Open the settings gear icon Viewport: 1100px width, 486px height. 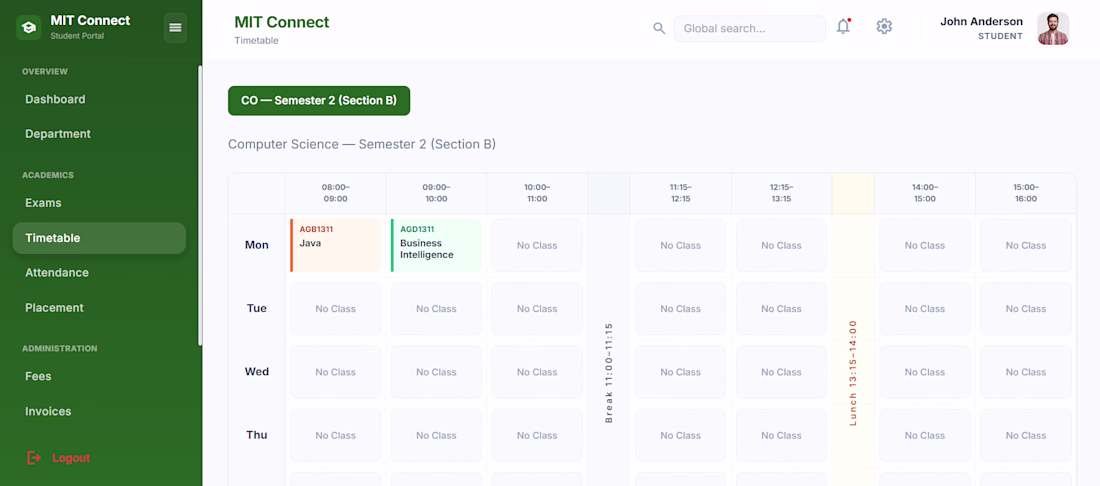coord(884,27)
